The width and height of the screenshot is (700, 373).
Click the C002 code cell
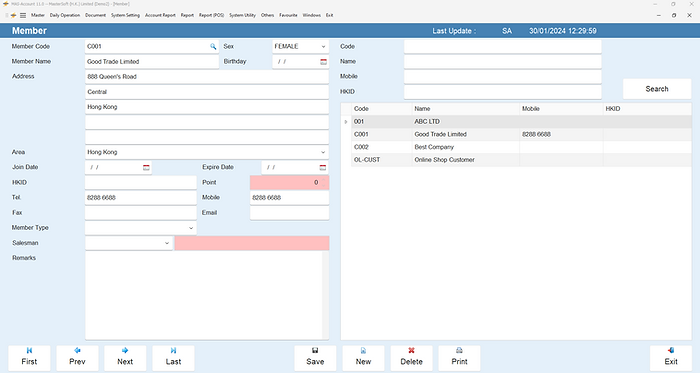pyautogui.click(x=381, y=147)
